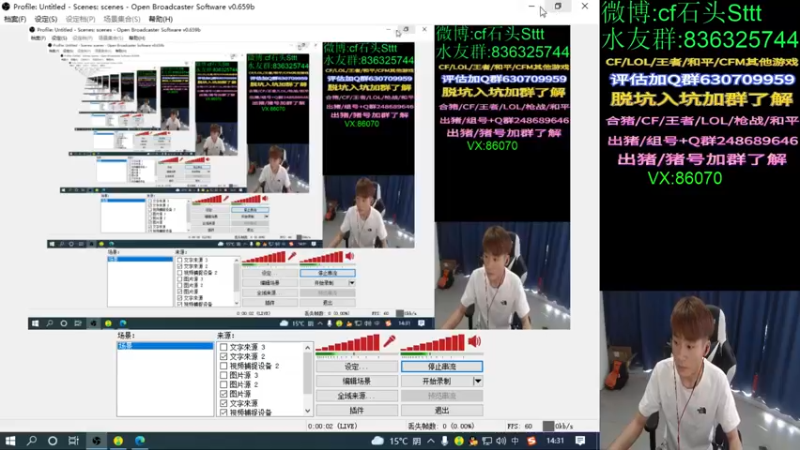Launch Microsoft Edge from the taskbar

(140, 440)
